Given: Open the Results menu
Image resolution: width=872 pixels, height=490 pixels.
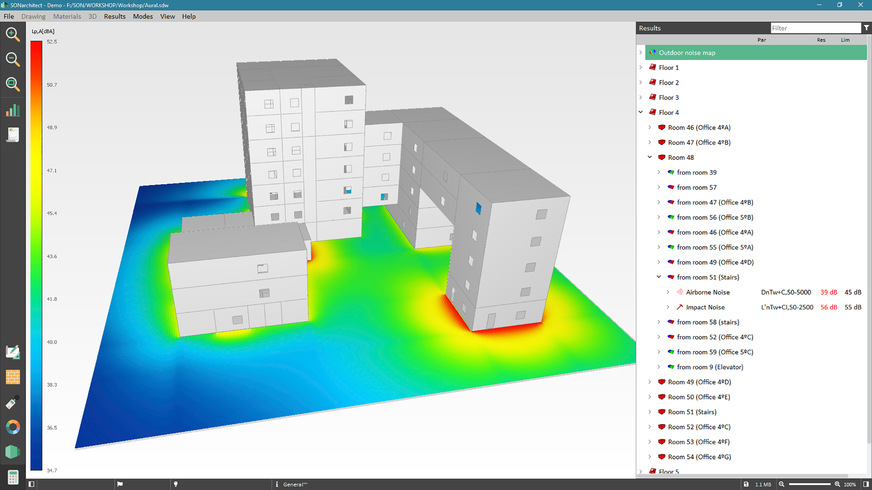Looking at the screenshot, I should [x=115, y=17].
